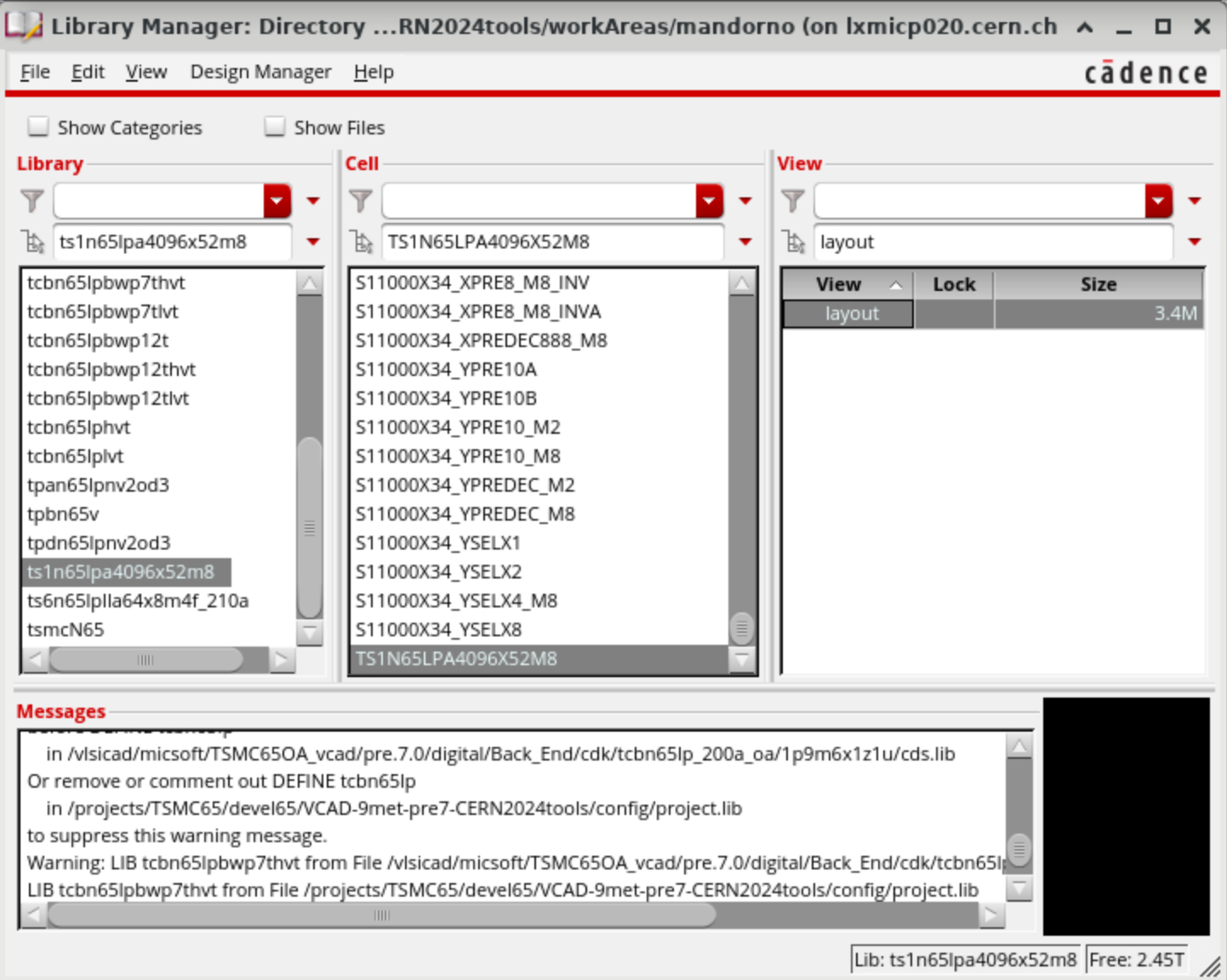Viewport: 1227px width, 980px height.
Task: Click the Messages horizontal scrollbar thumb
Action: click(x=381, y=915)
